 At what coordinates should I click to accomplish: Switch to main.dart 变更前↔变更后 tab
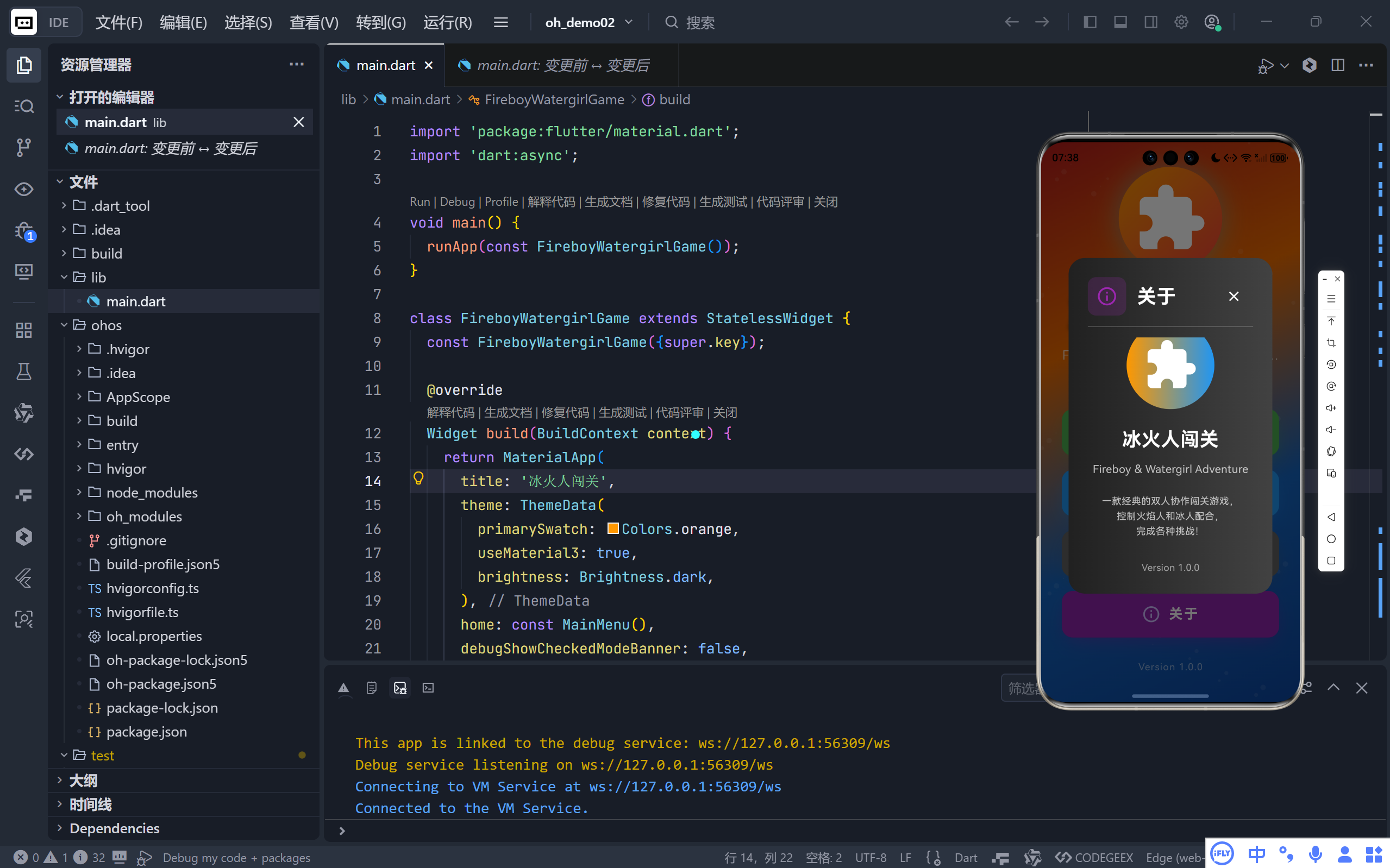pyautogui.click(x=562, y=65)
